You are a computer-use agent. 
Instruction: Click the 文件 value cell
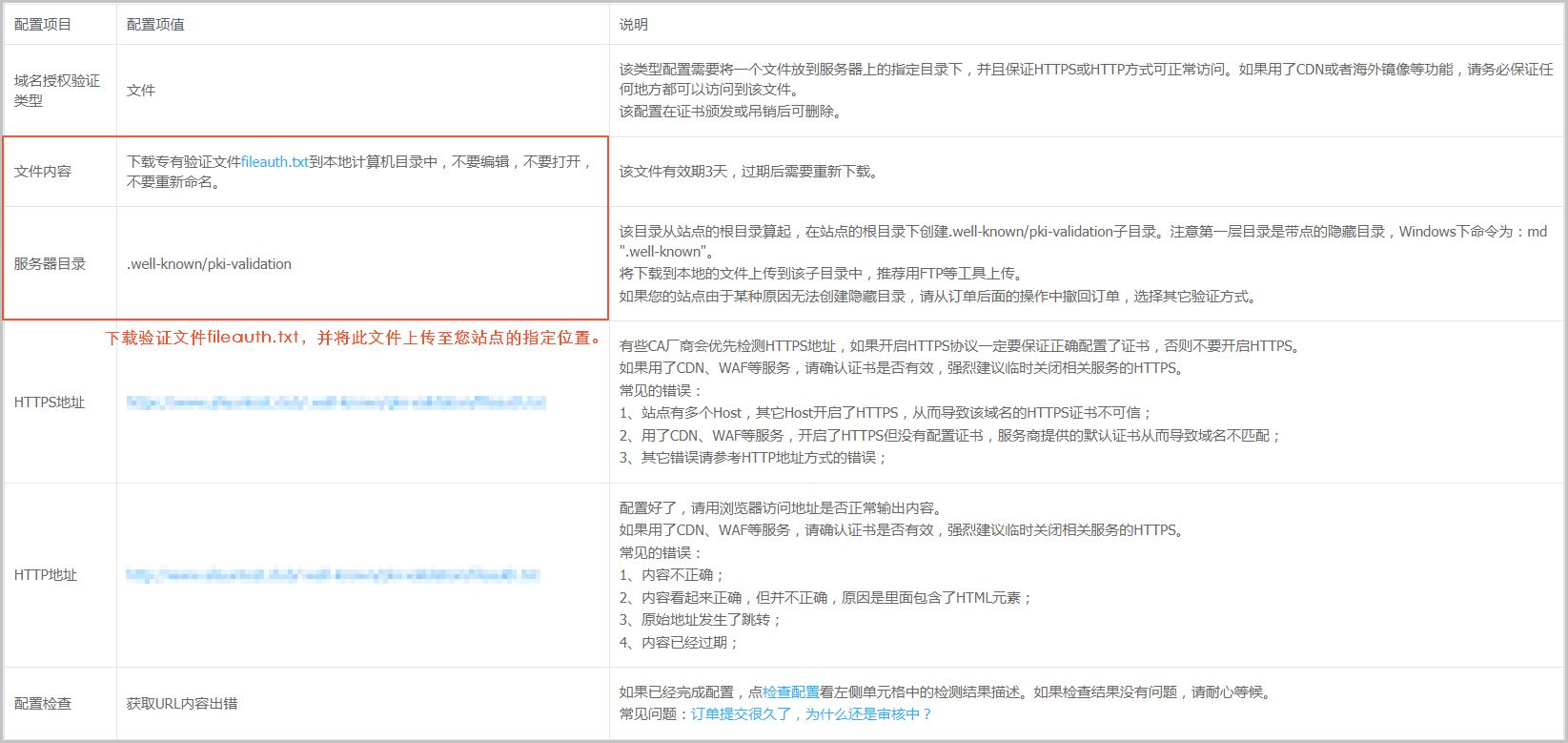coord(141,91)
